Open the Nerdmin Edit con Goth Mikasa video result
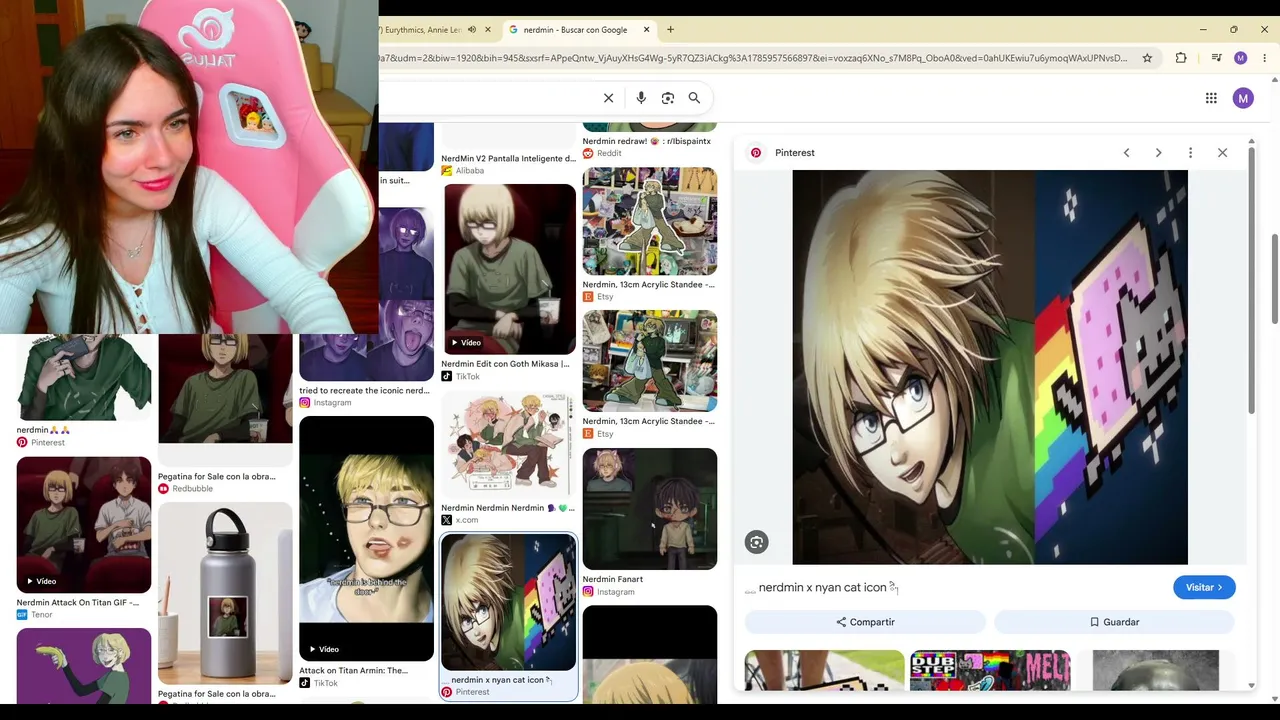1280x720 pixels. tap(509, 269)
